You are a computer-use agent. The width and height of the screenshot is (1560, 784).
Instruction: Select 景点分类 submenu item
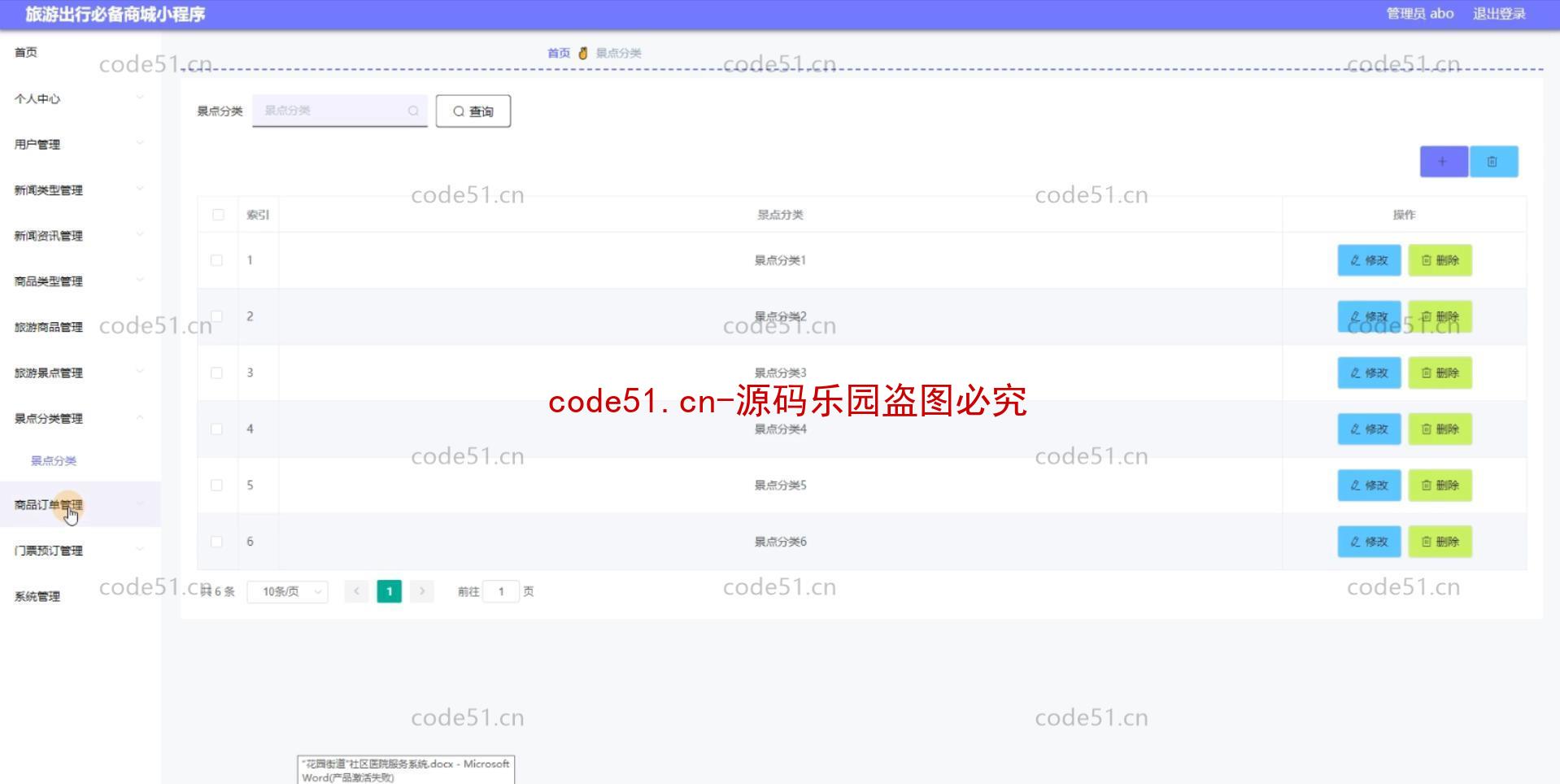54,460
